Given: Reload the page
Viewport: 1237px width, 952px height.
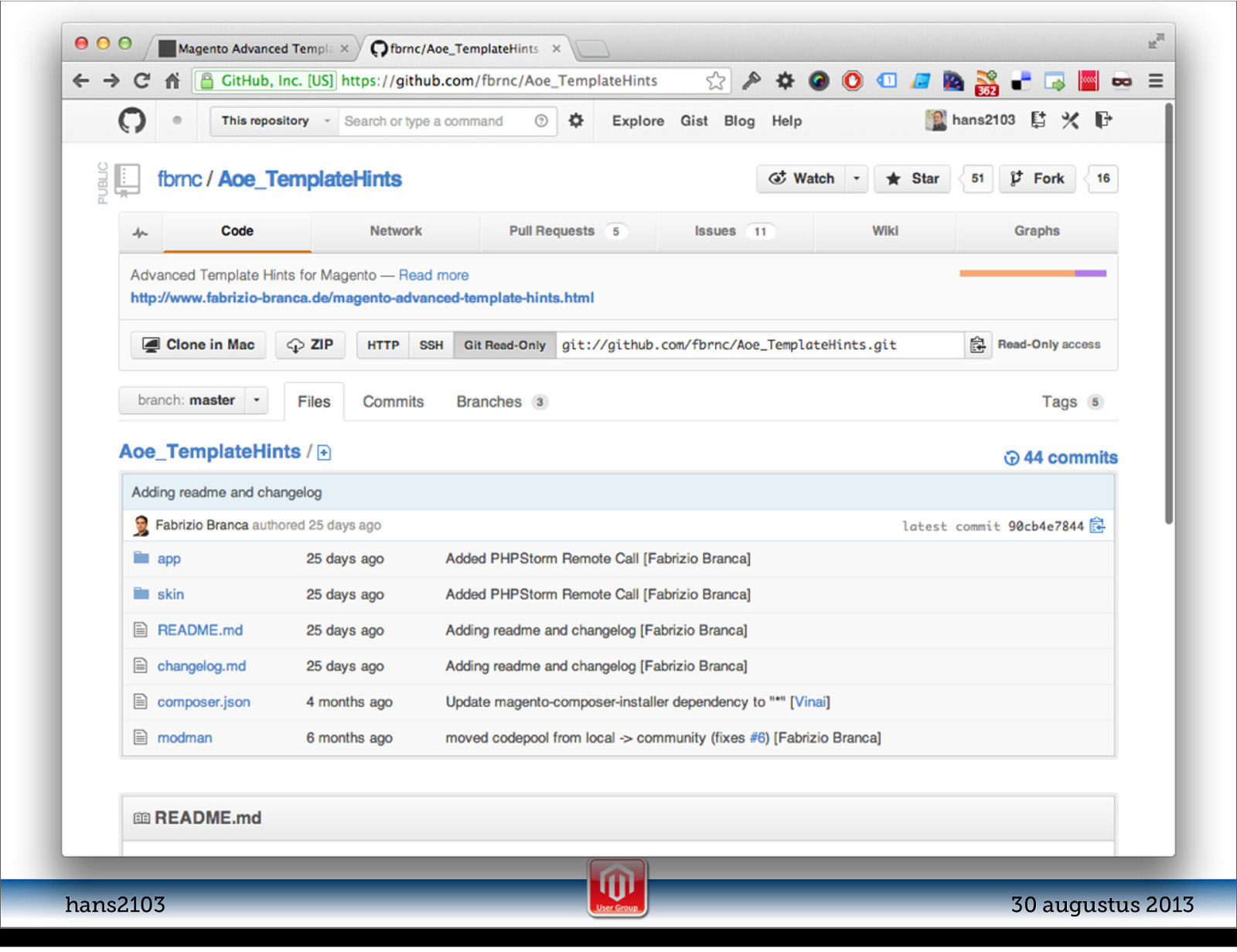Looking at the screenshot, I should click(x=141, y=80).
